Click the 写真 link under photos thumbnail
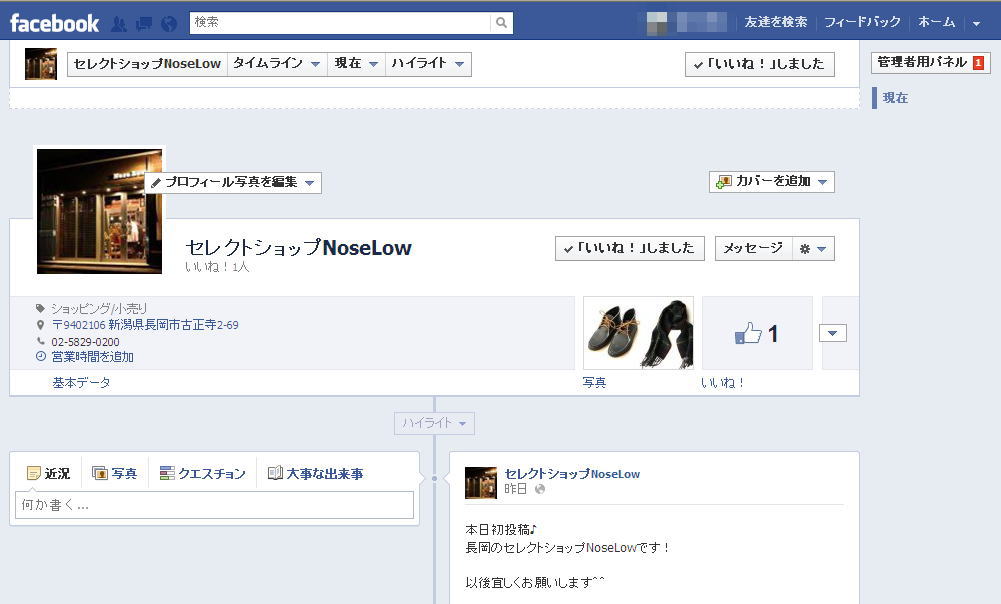This screenshot has width=1001, height=604. click(594, 383)
